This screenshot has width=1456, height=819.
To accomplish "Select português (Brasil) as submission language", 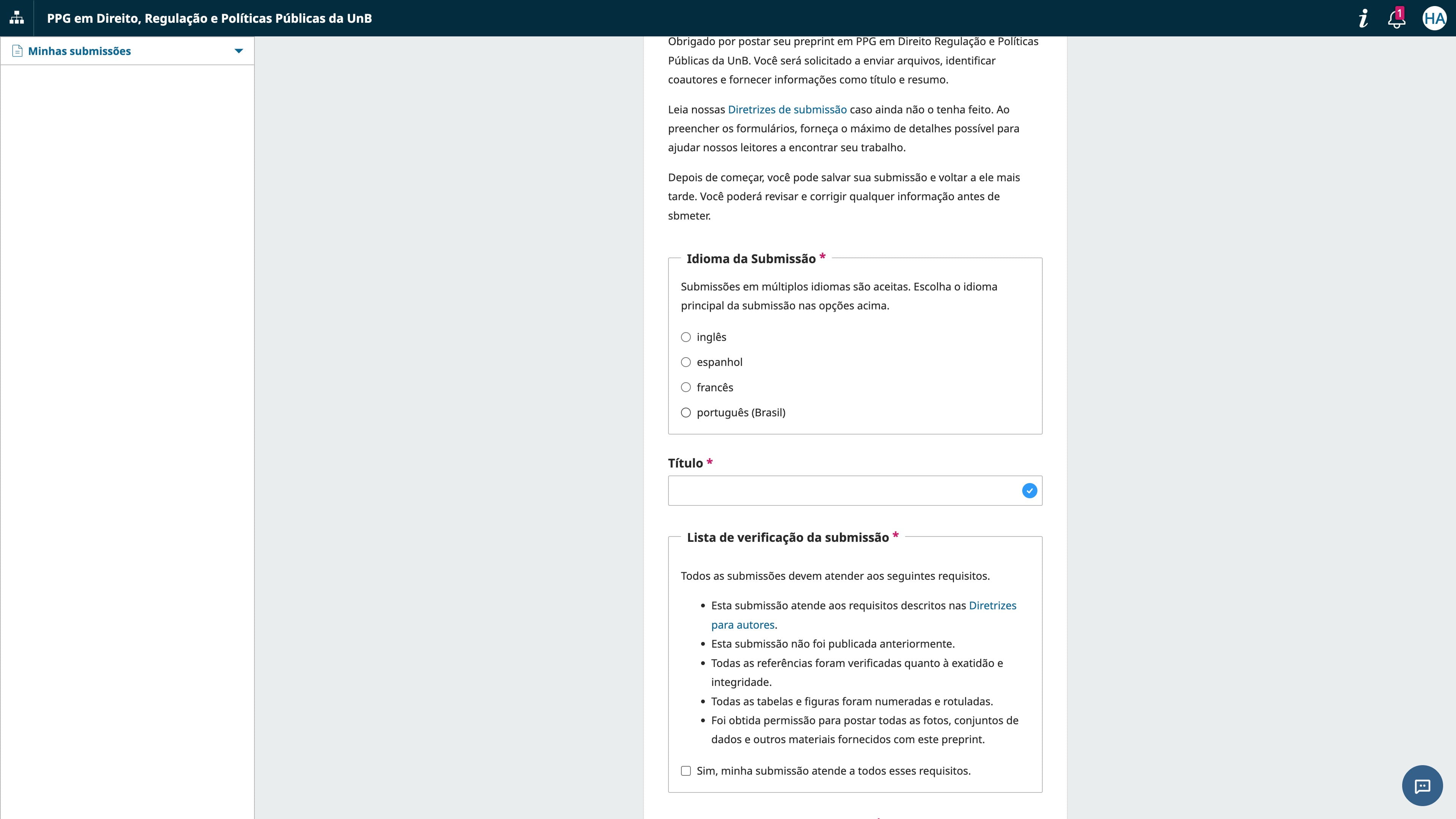I will [686, 412].
